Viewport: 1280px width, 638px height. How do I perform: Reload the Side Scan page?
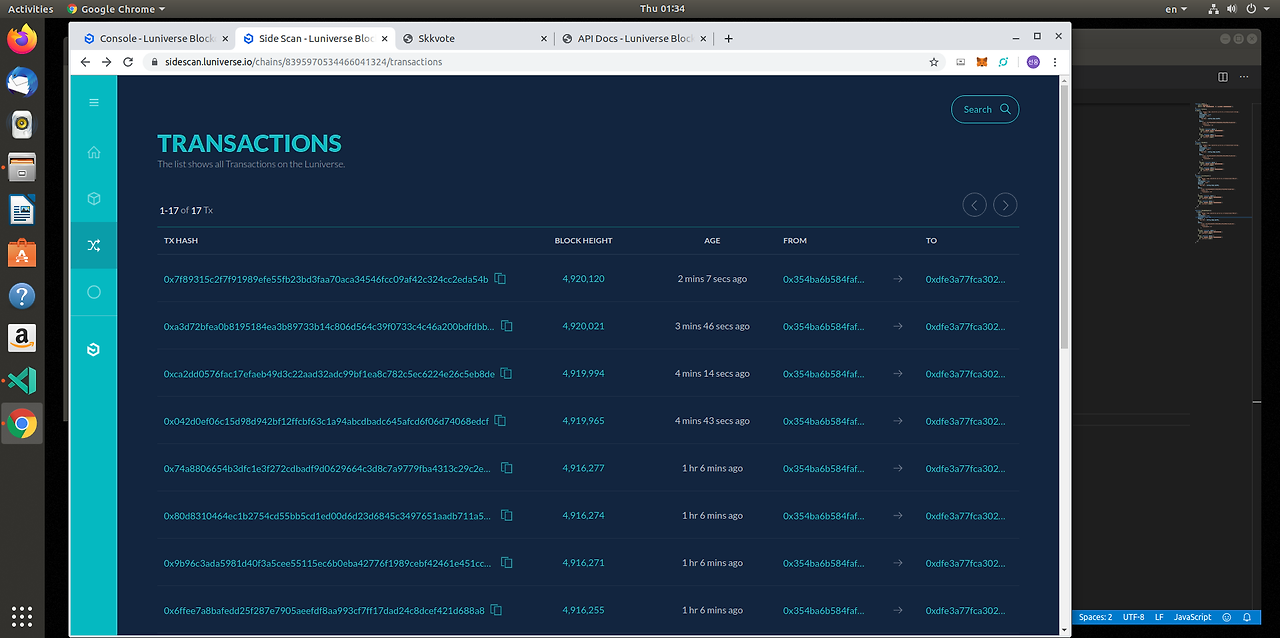[x=128, y=62]
